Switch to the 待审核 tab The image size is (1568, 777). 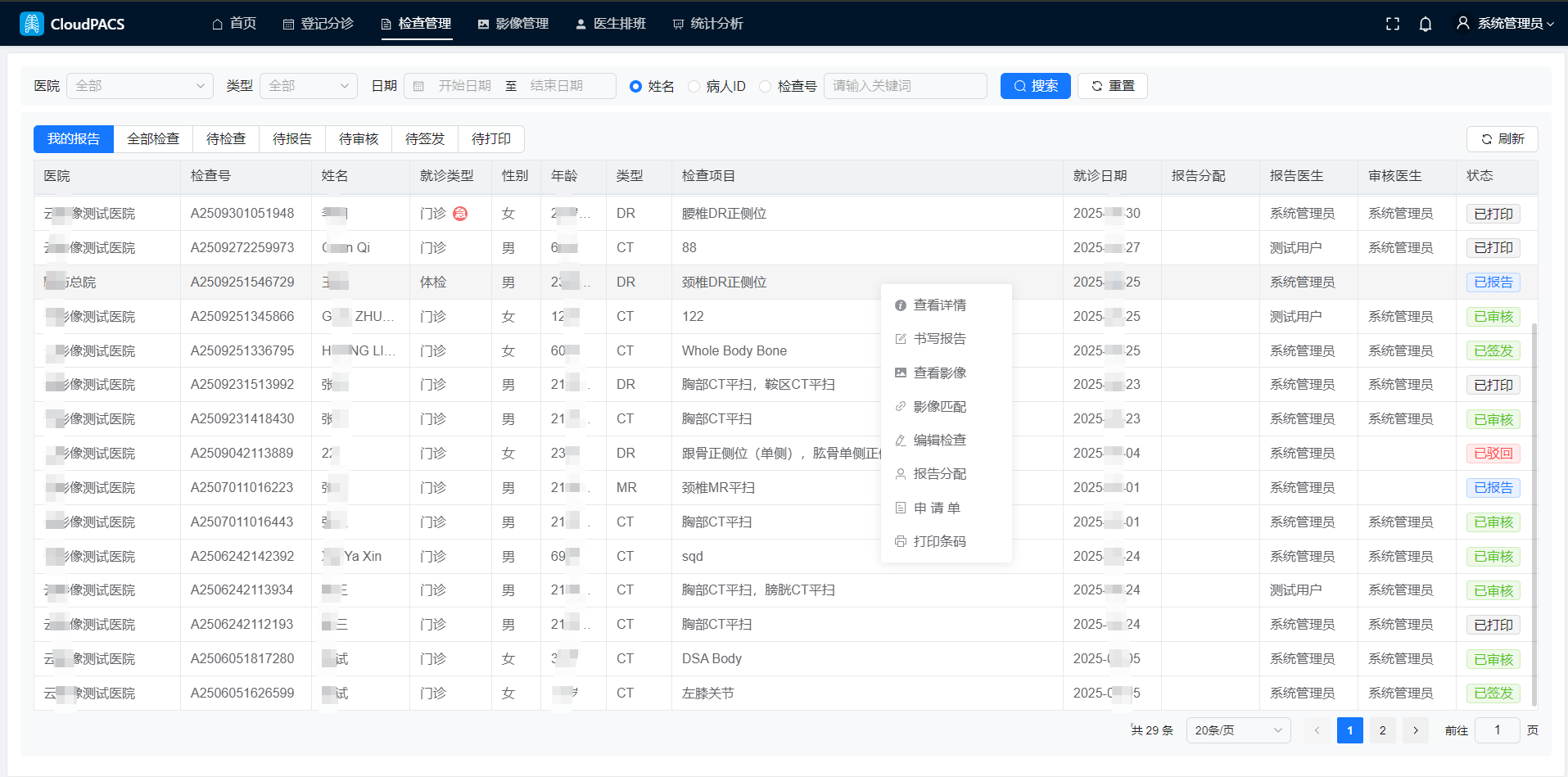coord(359,138)
